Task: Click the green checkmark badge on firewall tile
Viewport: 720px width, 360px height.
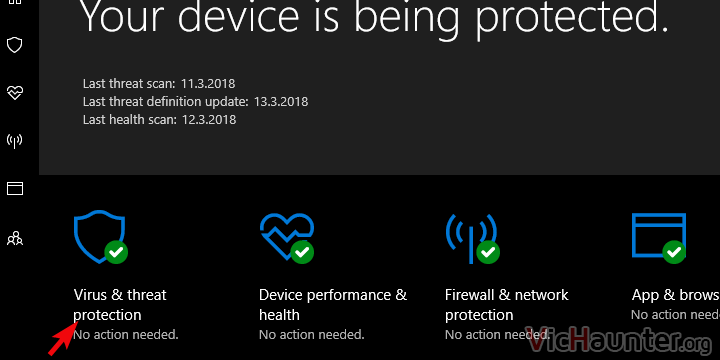Action: coord(488,252)
